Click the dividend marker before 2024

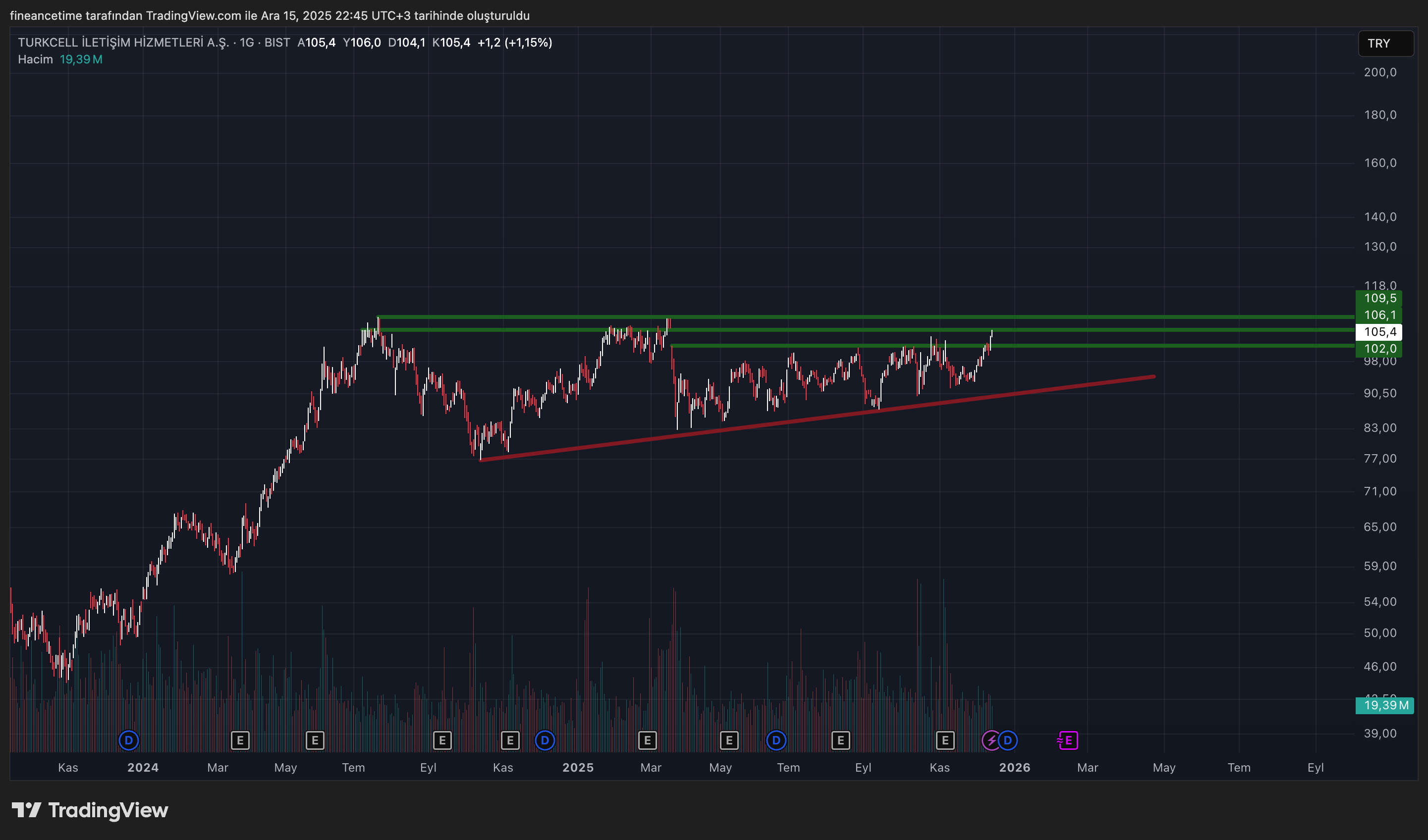click(129, 740)
